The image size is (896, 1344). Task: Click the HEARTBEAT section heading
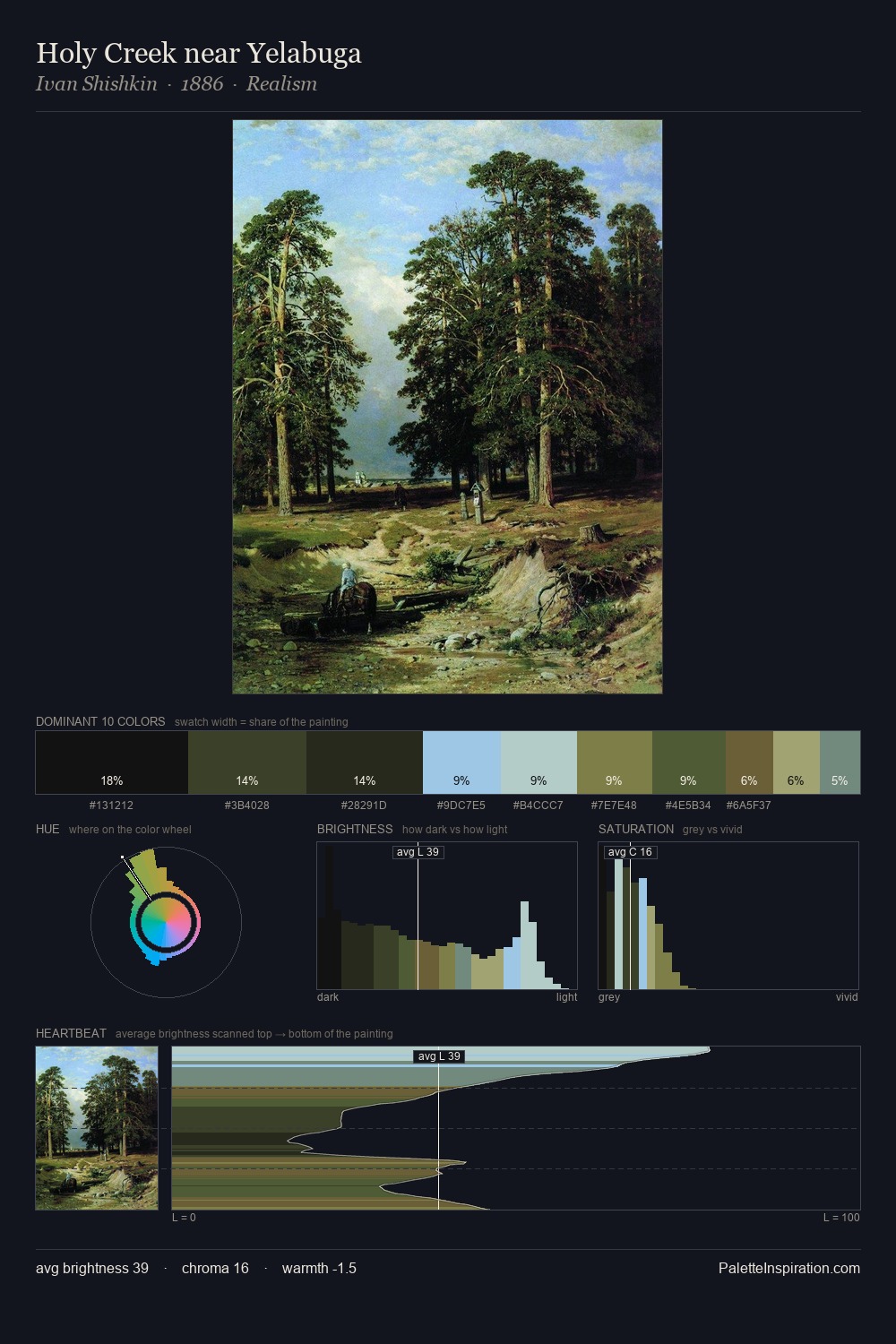pos(71,1033)
